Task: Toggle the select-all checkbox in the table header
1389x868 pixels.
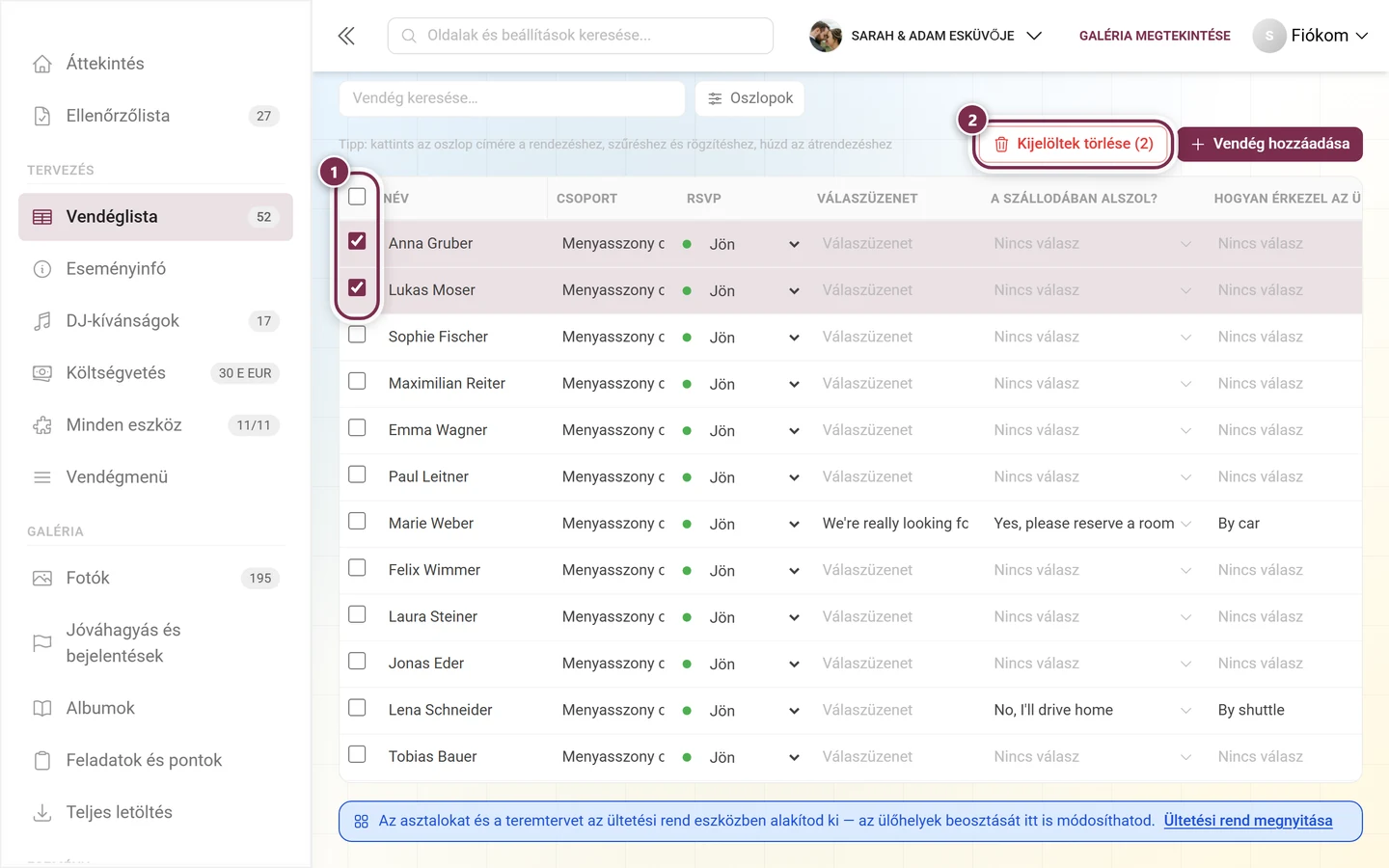Action: [357, 197]
